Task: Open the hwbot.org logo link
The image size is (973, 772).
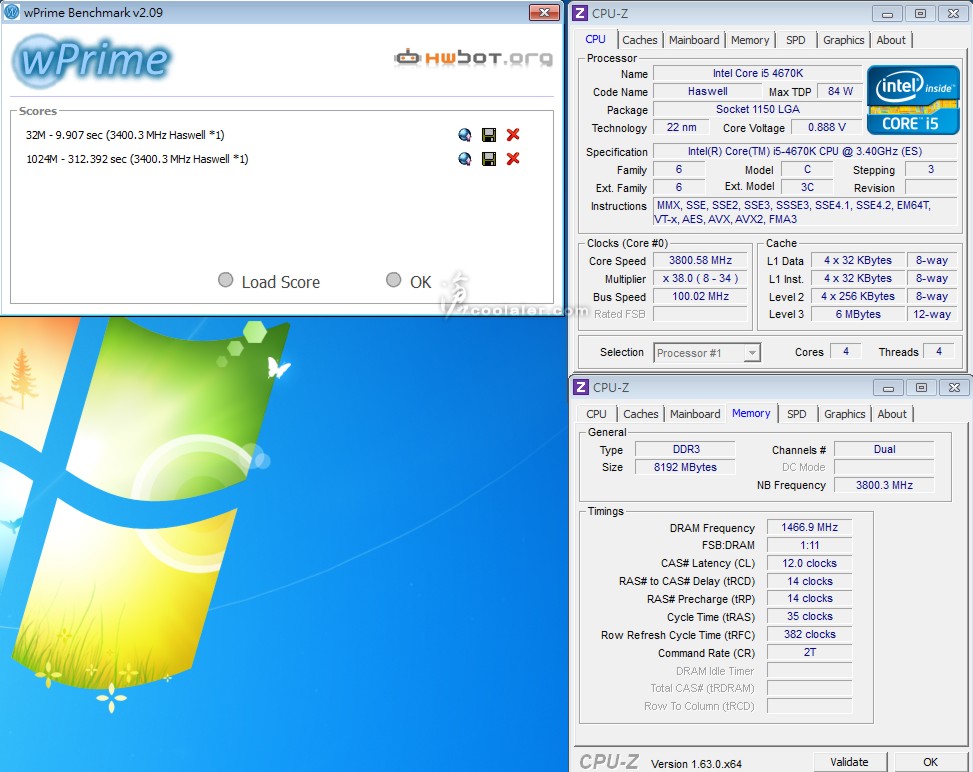Action: pyautogui.click(x=473, y=58)
